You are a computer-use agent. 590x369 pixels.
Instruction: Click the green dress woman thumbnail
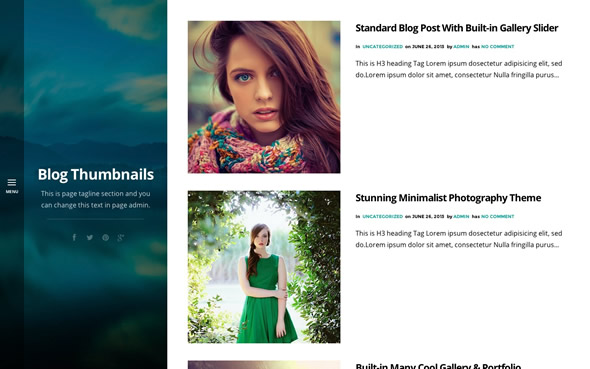pyautogui.click(x=264, y=267)
